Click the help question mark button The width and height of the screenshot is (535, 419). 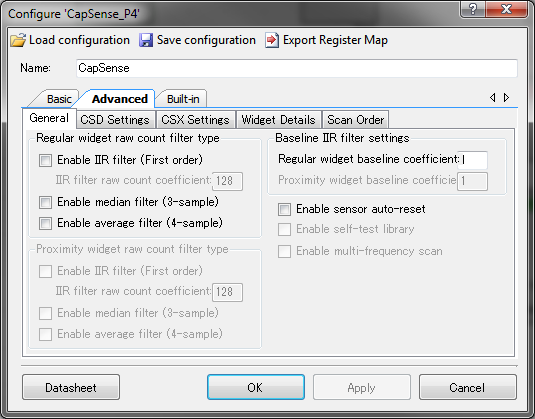(473, 9)
